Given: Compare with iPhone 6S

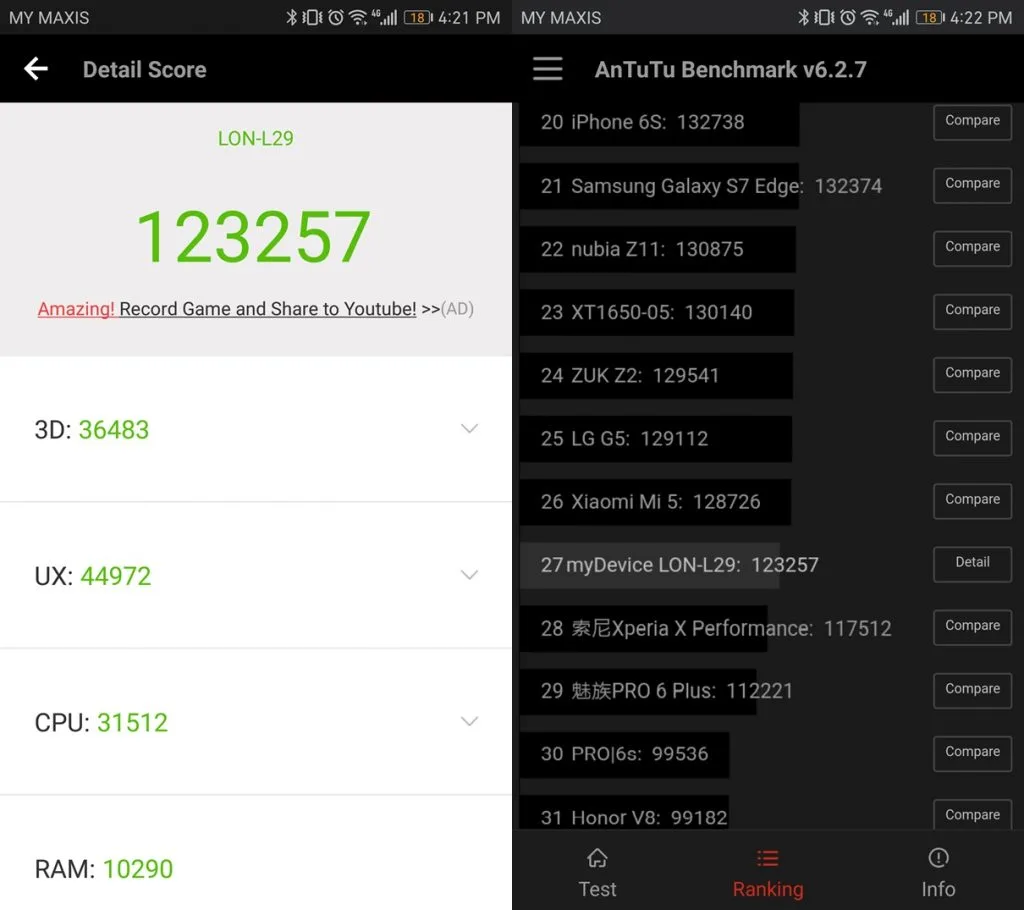Looking at the screenshot, I should pyautogui.click(x=972, y=122).
